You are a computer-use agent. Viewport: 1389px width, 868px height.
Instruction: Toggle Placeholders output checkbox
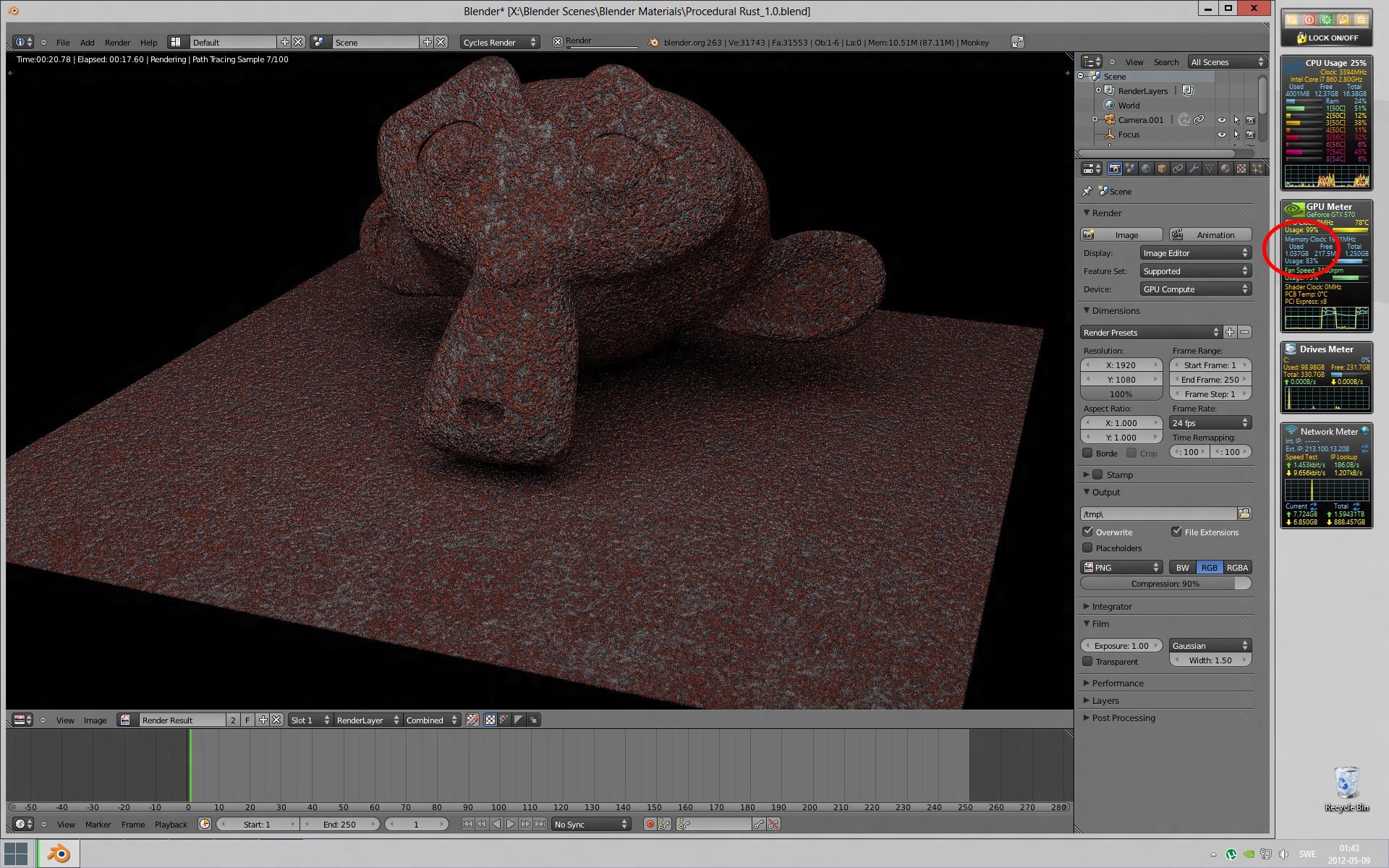(x=1088, y=548)
